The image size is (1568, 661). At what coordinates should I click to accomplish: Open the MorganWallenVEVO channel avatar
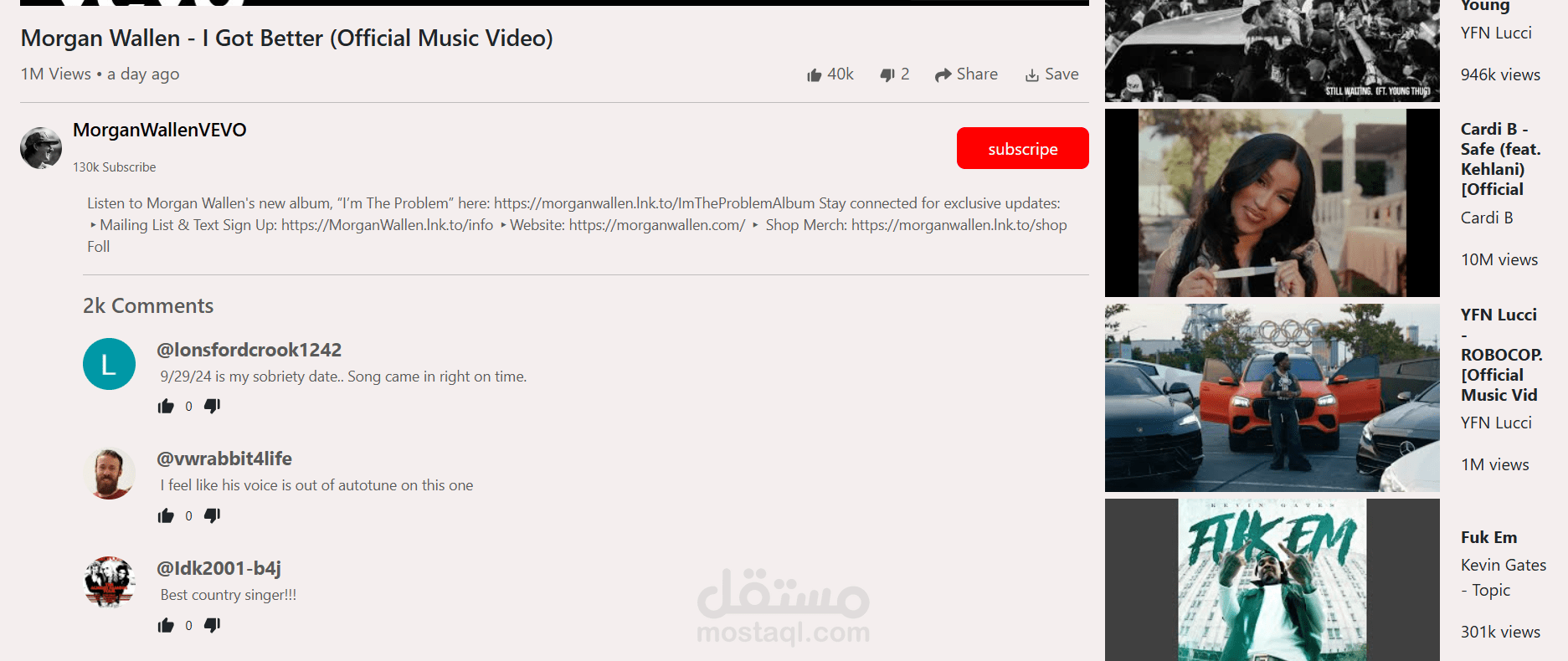point(41,148)
